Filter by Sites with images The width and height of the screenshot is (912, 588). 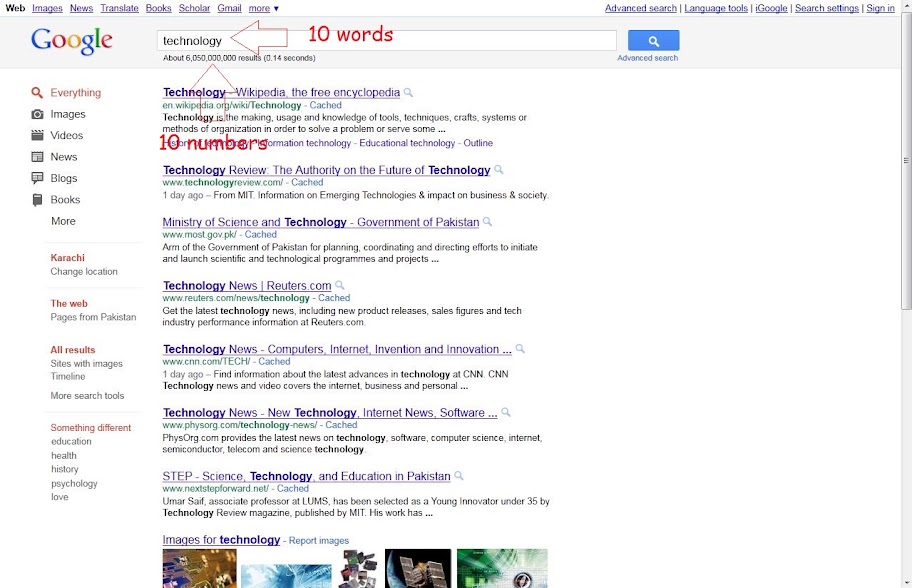pyautogui.click(x=87, y=364)
